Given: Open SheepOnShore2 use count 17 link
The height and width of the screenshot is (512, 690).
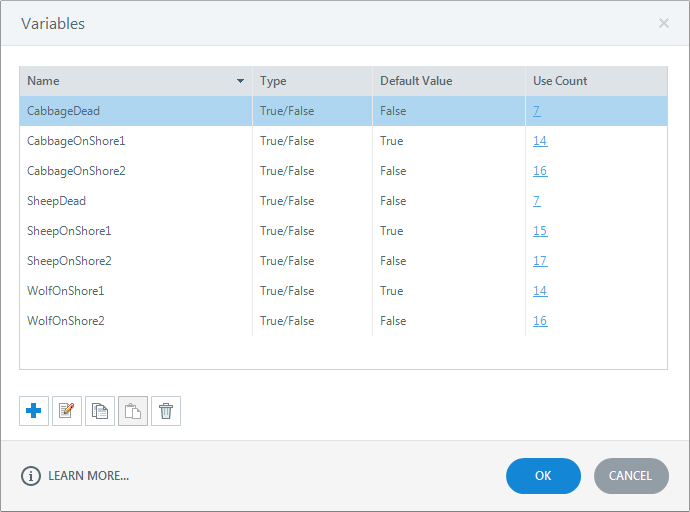Looking at the screenshot, I should (x=540, y=261).
